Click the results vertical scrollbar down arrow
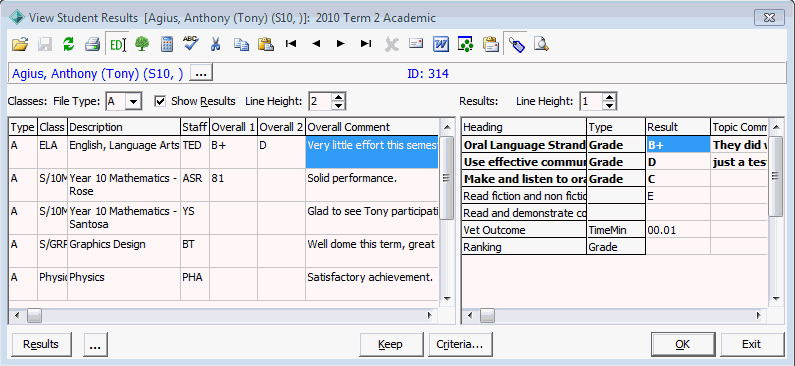 pos(775,299)
